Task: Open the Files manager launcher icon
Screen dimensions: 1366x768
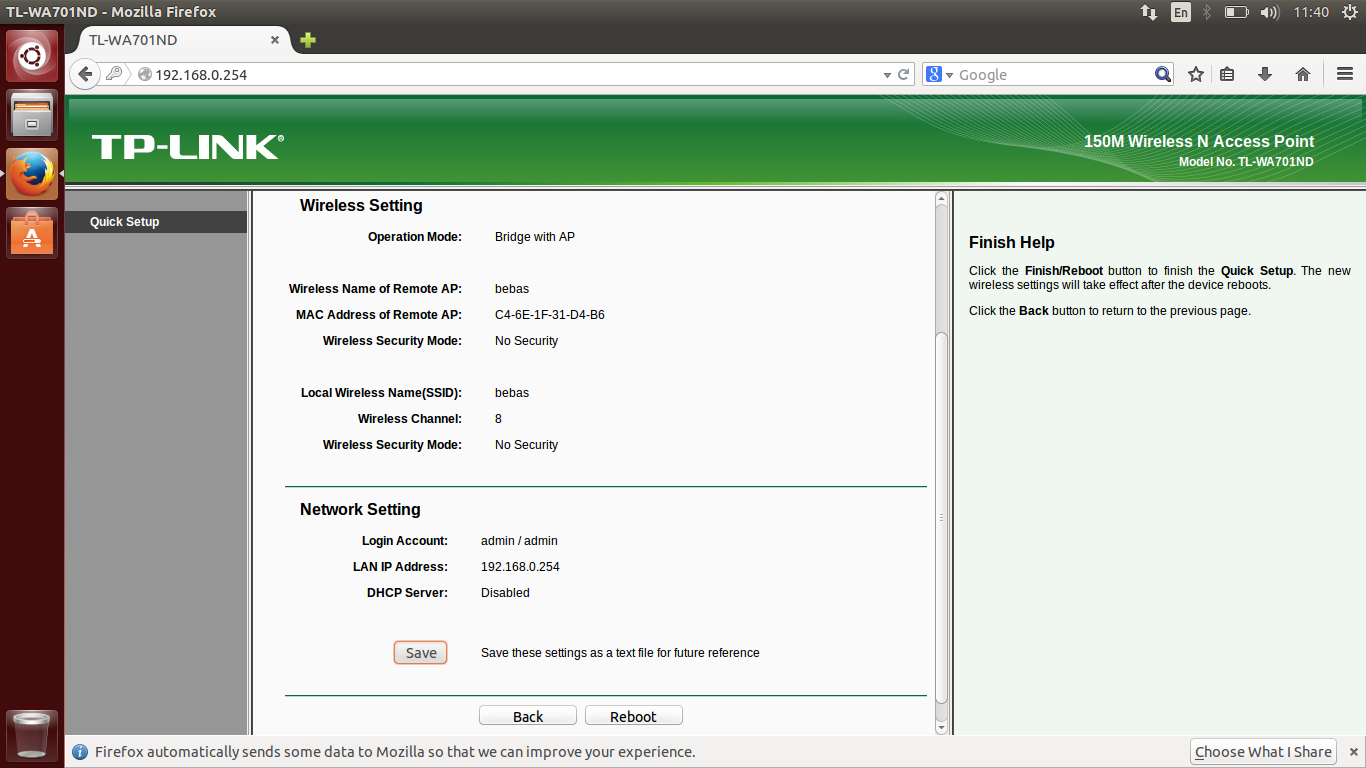Action: click(x=32, y=115)
